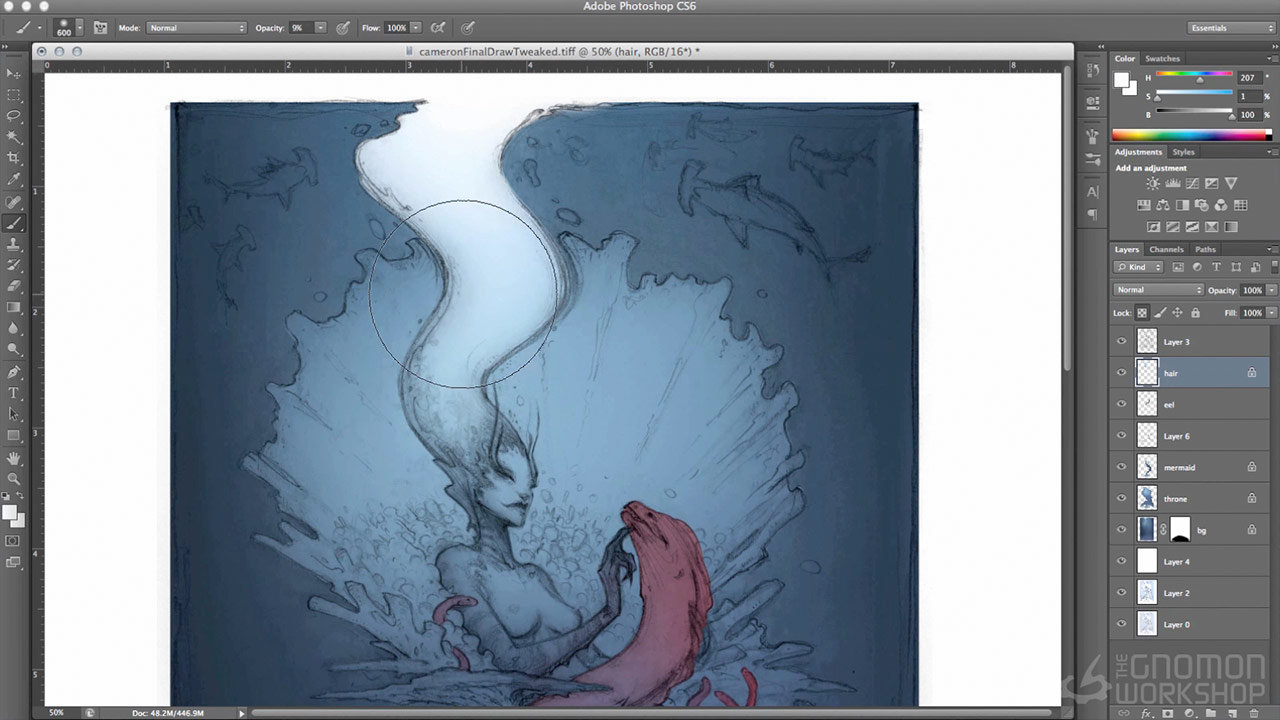Image resolution: width=1280 pixels, height=720 pixels.
Task: Change screen mode from toolbox
Action: 13,562
